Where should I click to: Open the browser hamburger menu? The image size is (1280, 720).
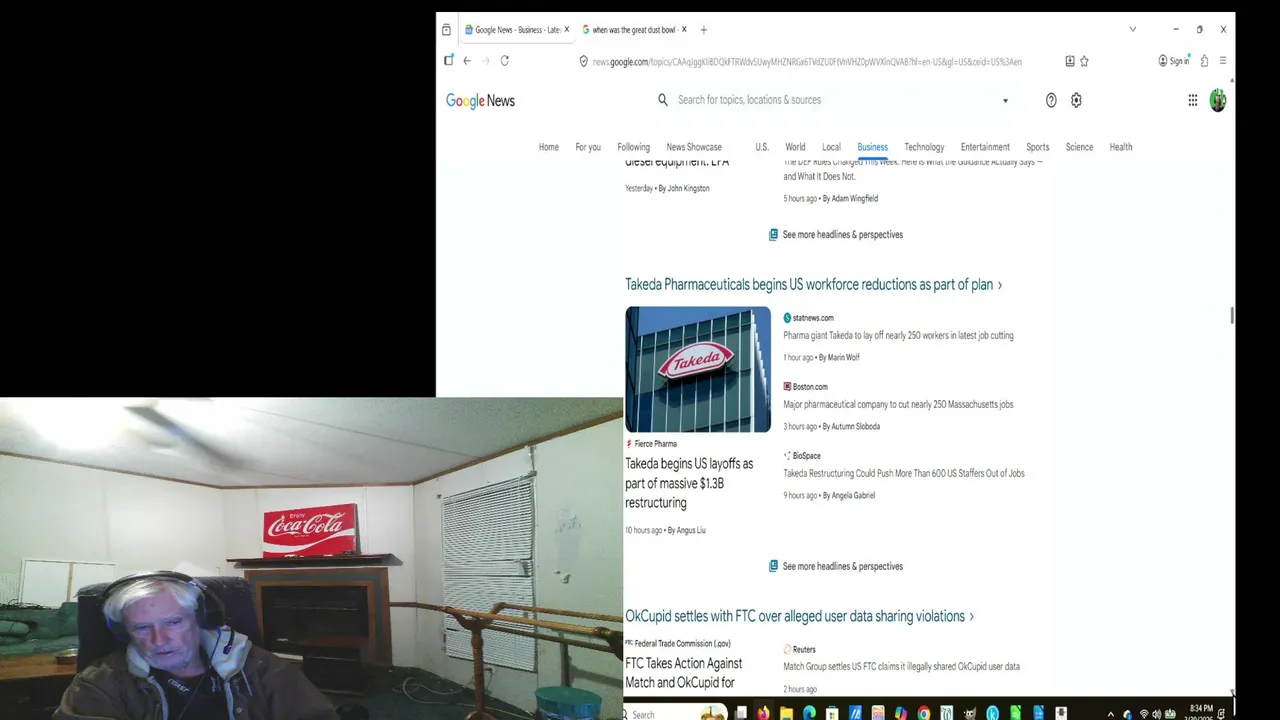1222,61
